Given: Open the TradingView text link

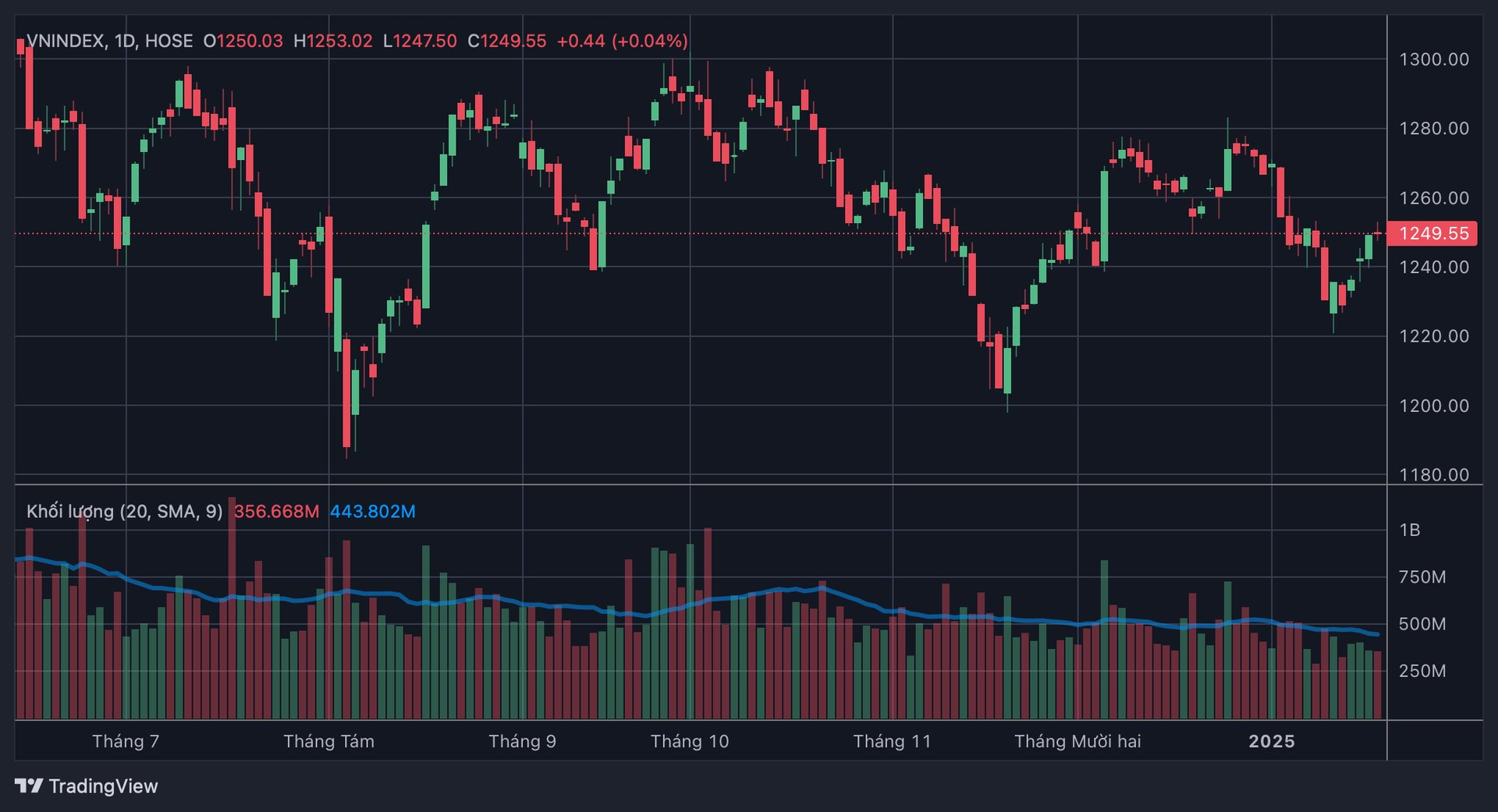Looking at the screenshot, I should click(103, 785).
